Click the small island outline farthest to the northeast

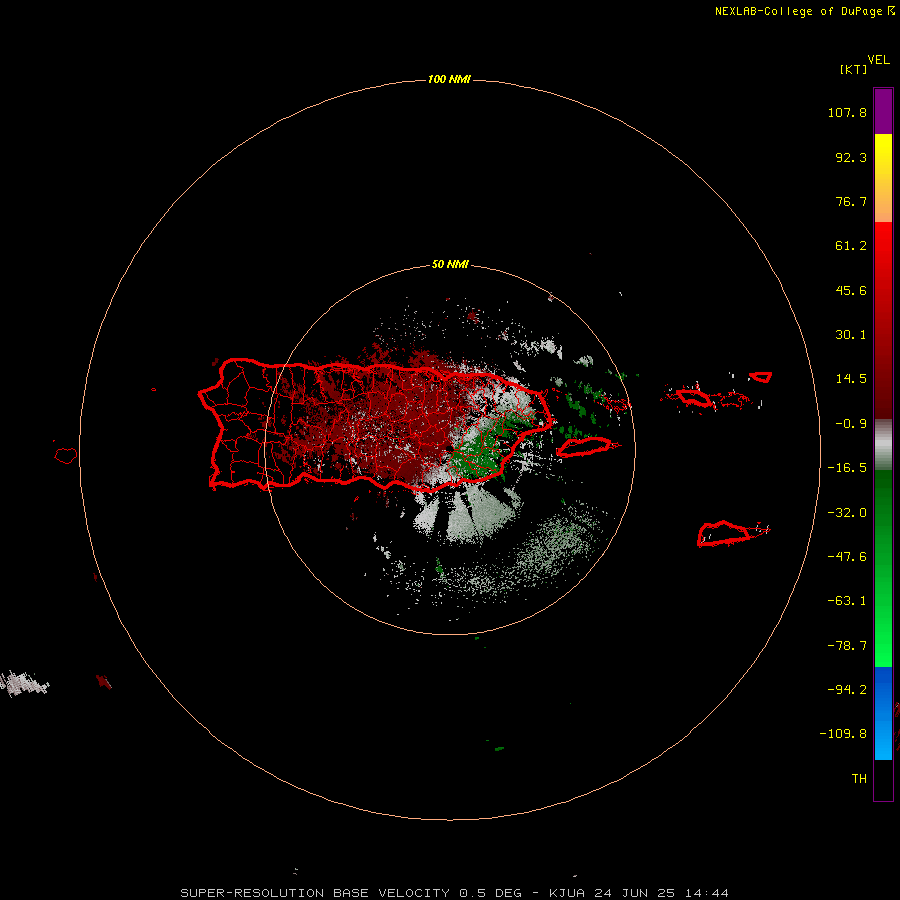tap(761, 377)
